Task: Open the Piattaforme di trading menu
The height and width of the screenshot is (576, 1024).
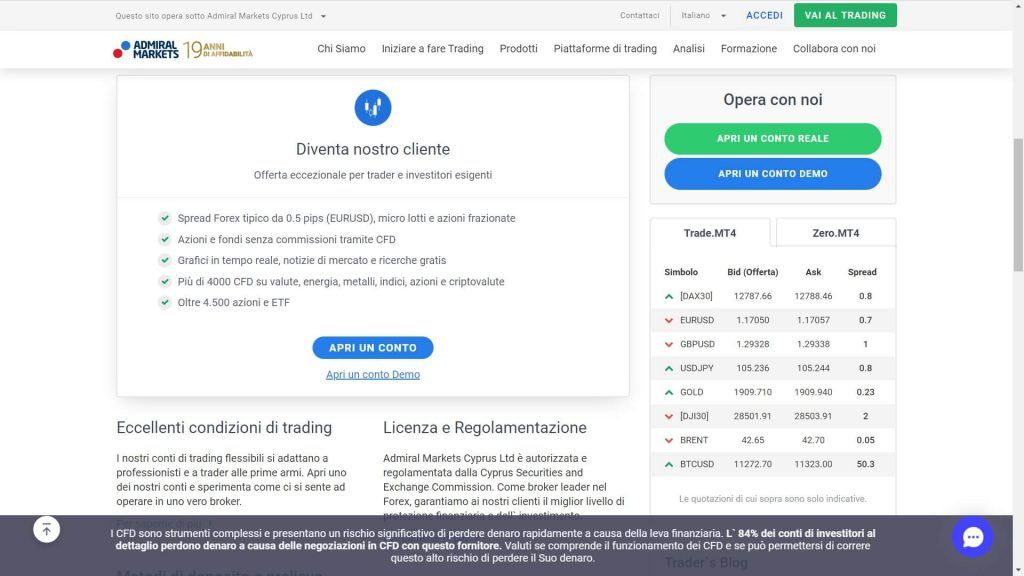Action: coord(605,48)
